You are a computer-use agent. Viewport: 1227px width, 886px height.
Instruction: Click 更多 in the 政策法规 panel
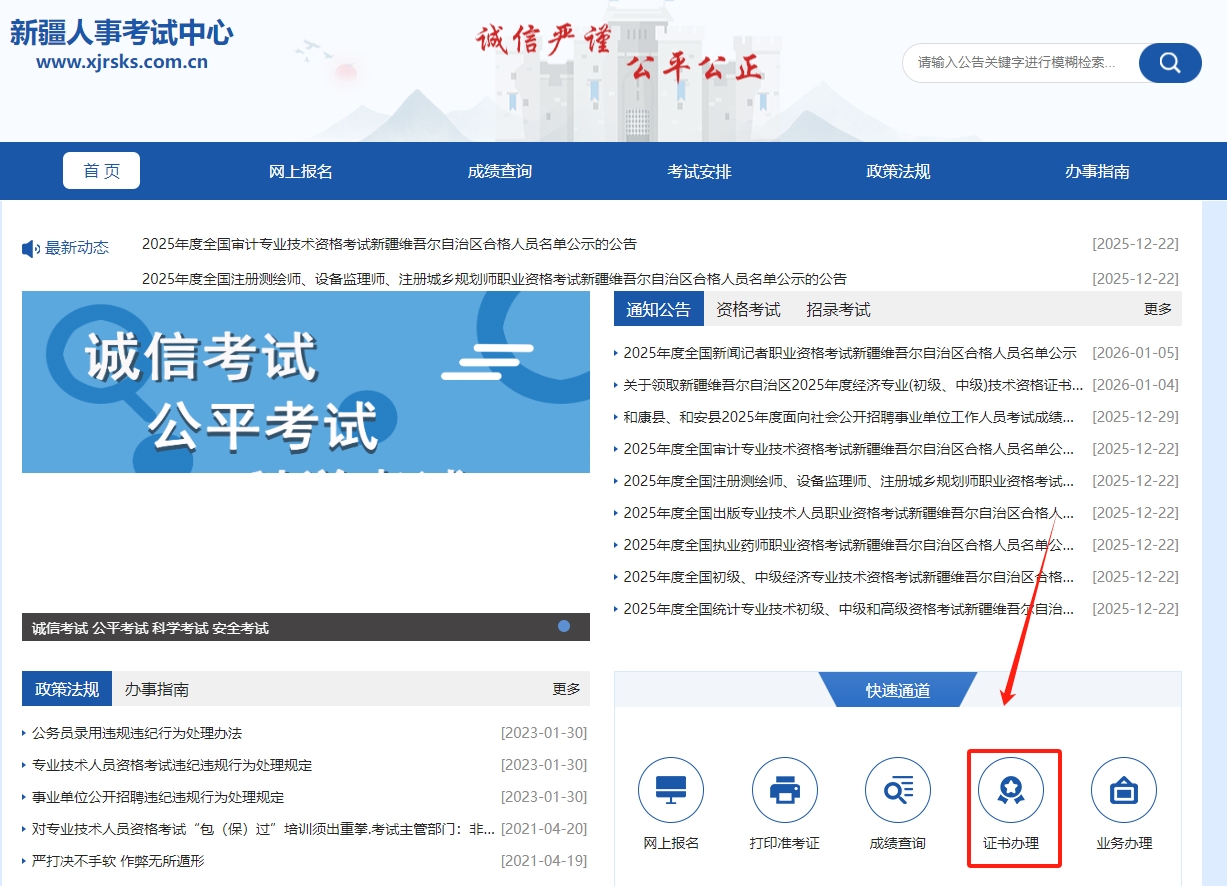(x=566, y=688)
